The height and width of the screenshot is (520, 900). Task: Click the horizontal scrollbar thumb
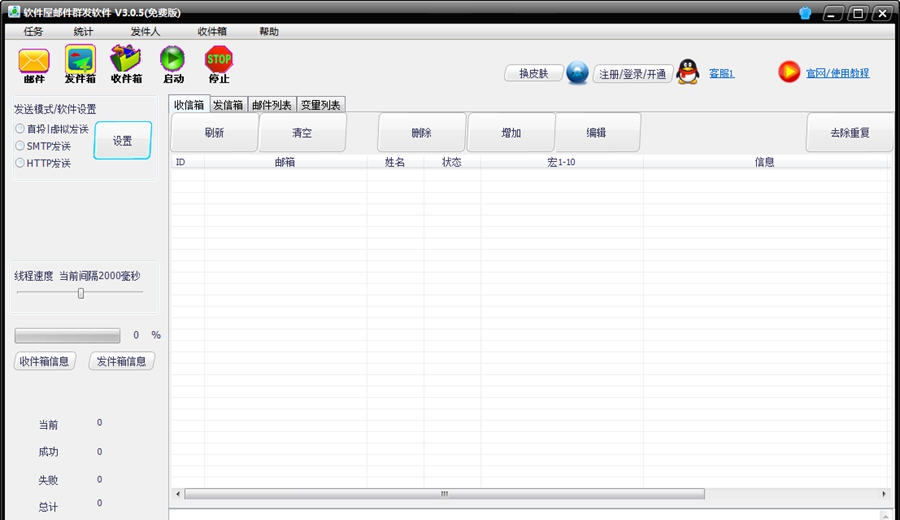pos(444,494)
